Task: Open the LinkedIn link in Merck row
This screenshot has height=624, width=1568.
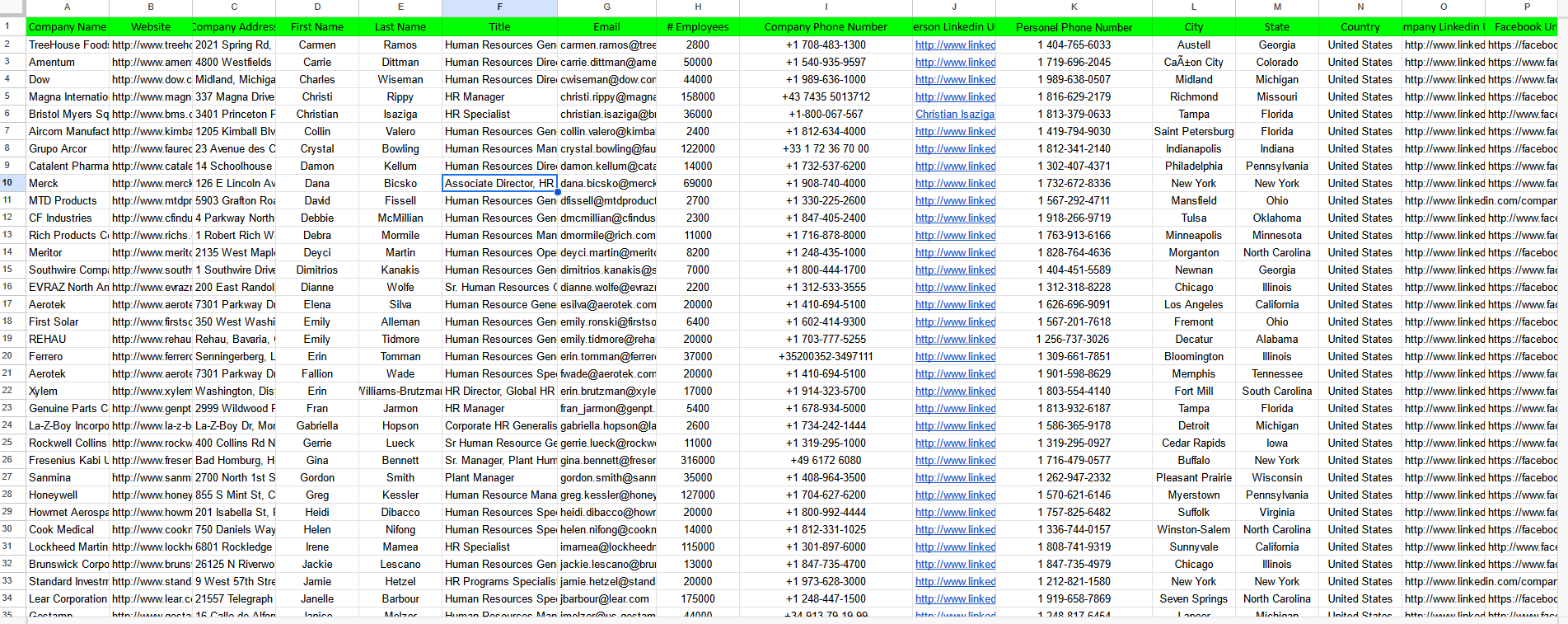Action: click(x=955, y=184)
